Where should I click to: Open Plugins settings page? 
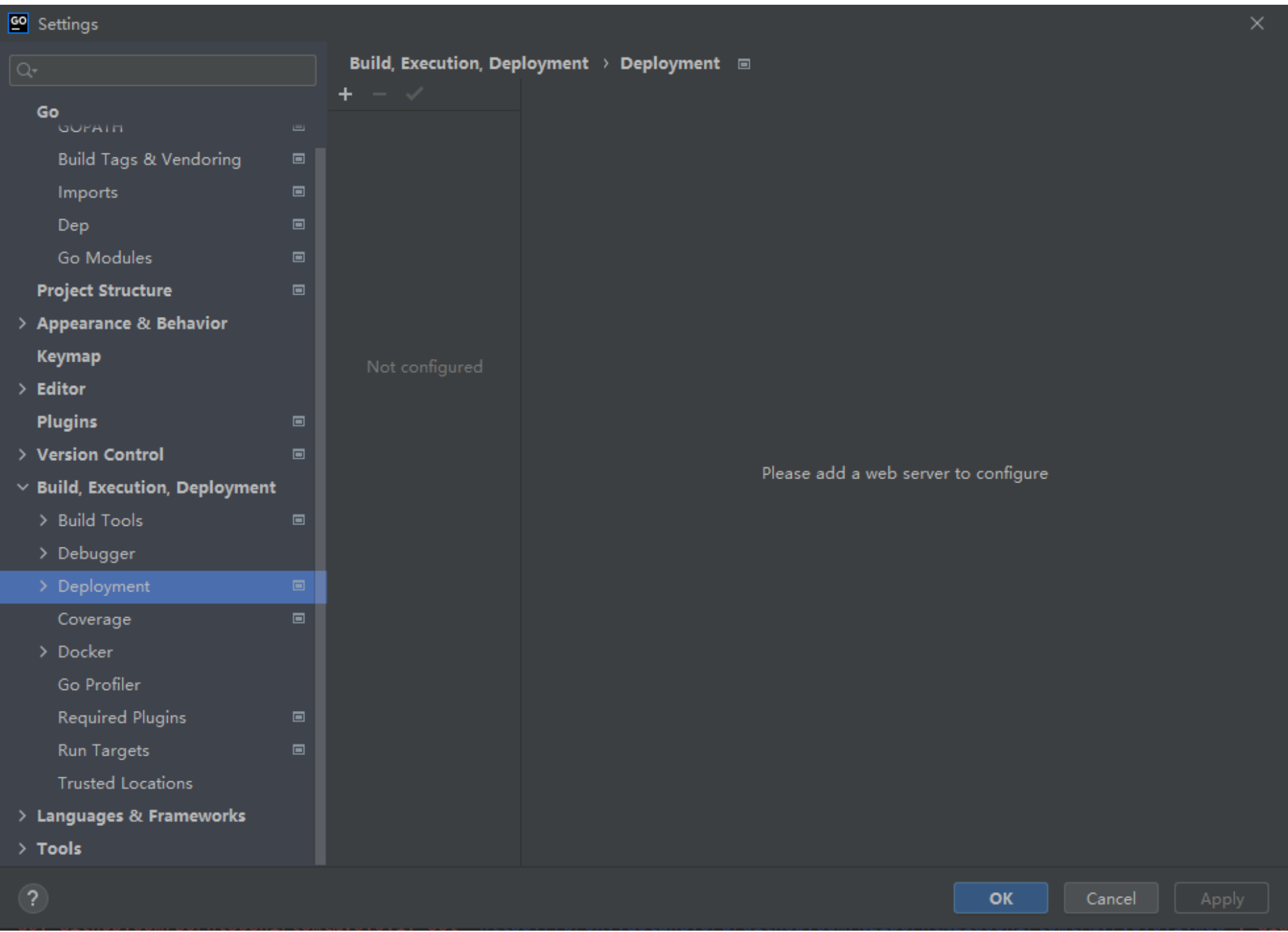pos(67,422)
